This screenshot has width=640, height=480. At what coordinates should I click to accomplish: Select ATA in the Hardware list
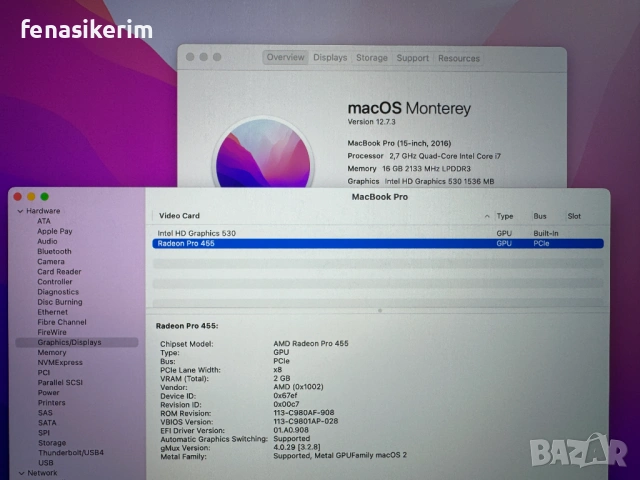[44, 221]
